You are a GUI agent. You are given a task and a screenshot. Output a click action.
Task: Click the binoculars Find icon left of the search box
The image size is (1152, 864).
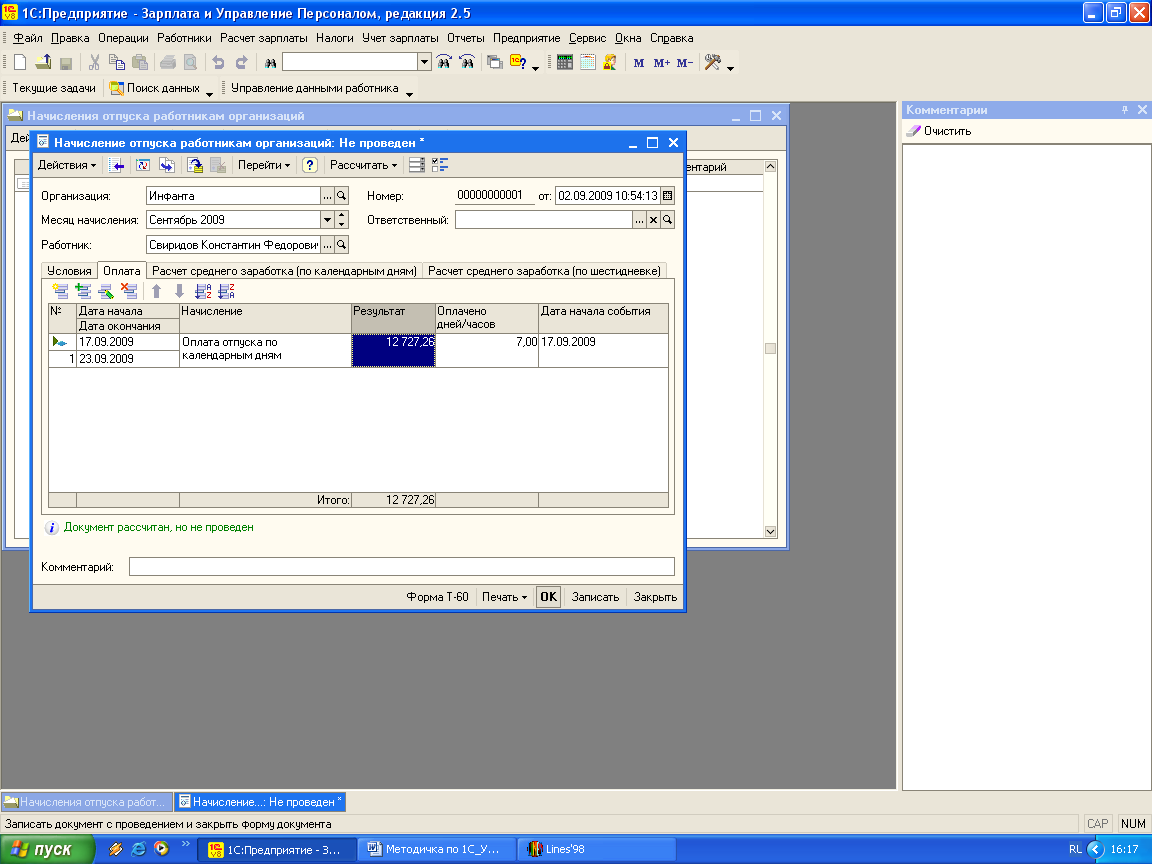270,63
